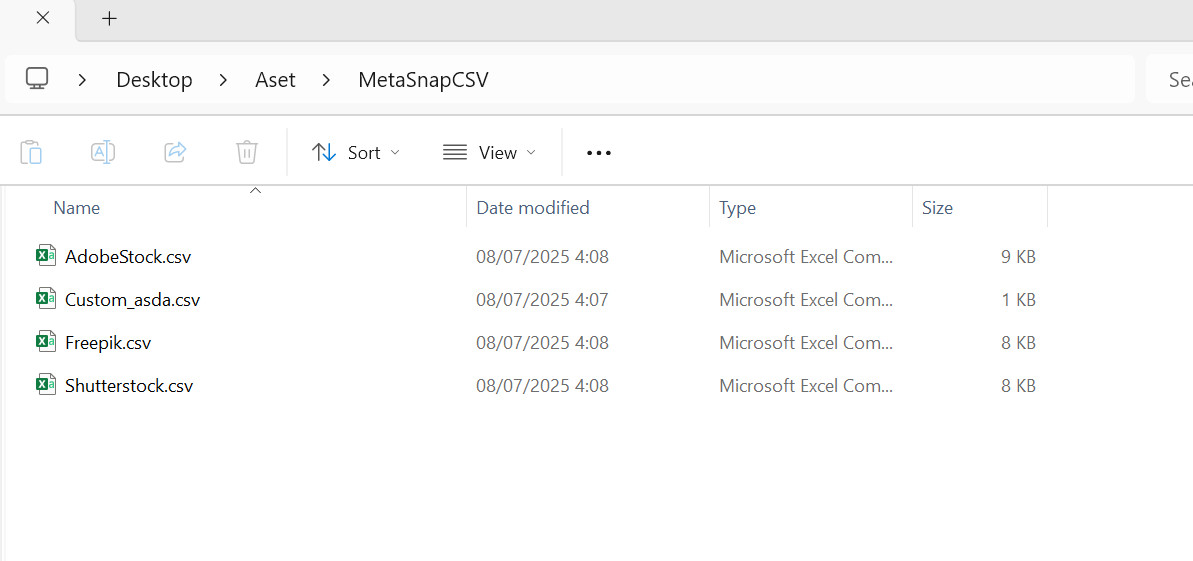
Task: Sort by the Name column header
Action: tap(76, 208)
